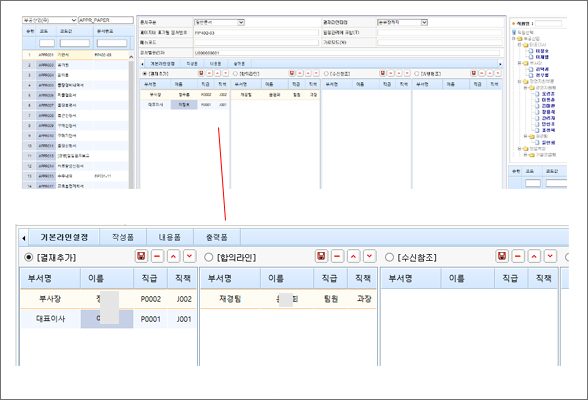Image resolution: width=588 pixels, height=400 pixels.
Task: Click the 합의라인 up arrow in the enlarged detail
Action: (x=353, y=256)
